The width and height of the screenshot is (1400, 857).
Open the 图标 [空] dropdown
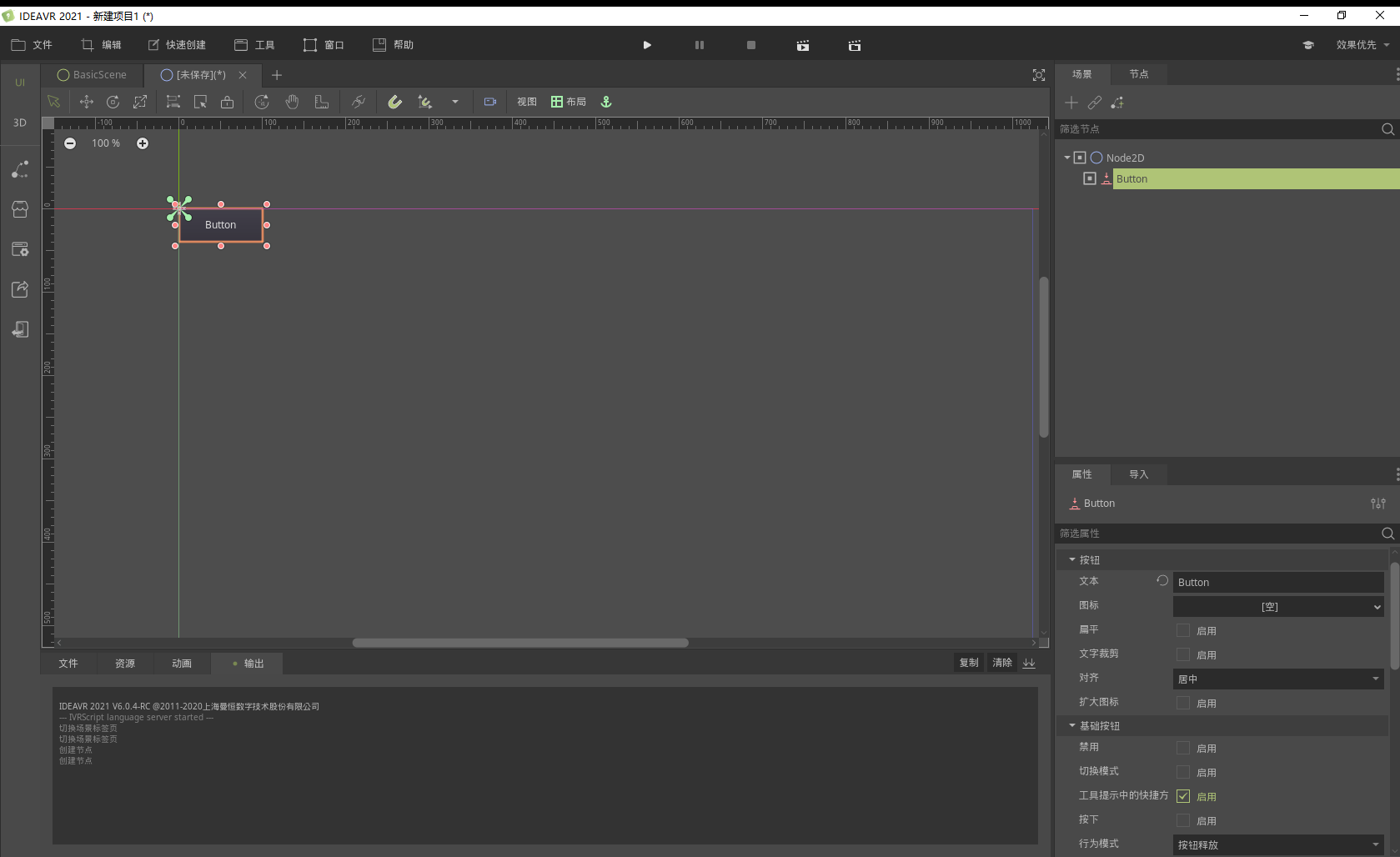(1278, 607)
